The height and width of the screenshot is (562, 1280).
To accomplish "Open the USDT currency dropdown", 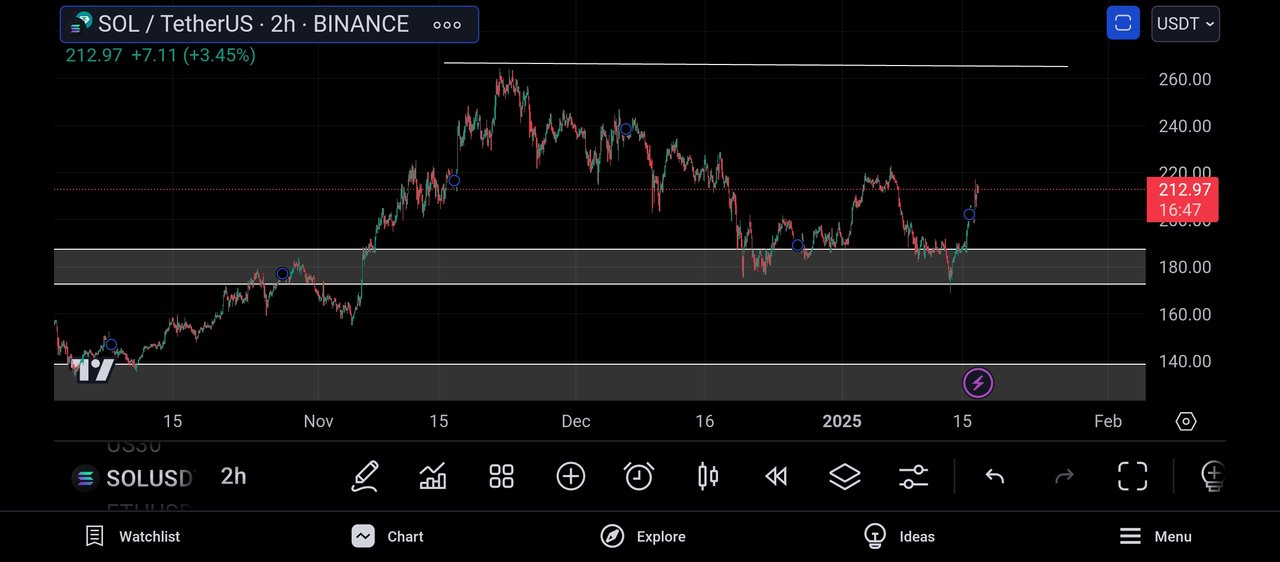I will (x=1185, y=23).
